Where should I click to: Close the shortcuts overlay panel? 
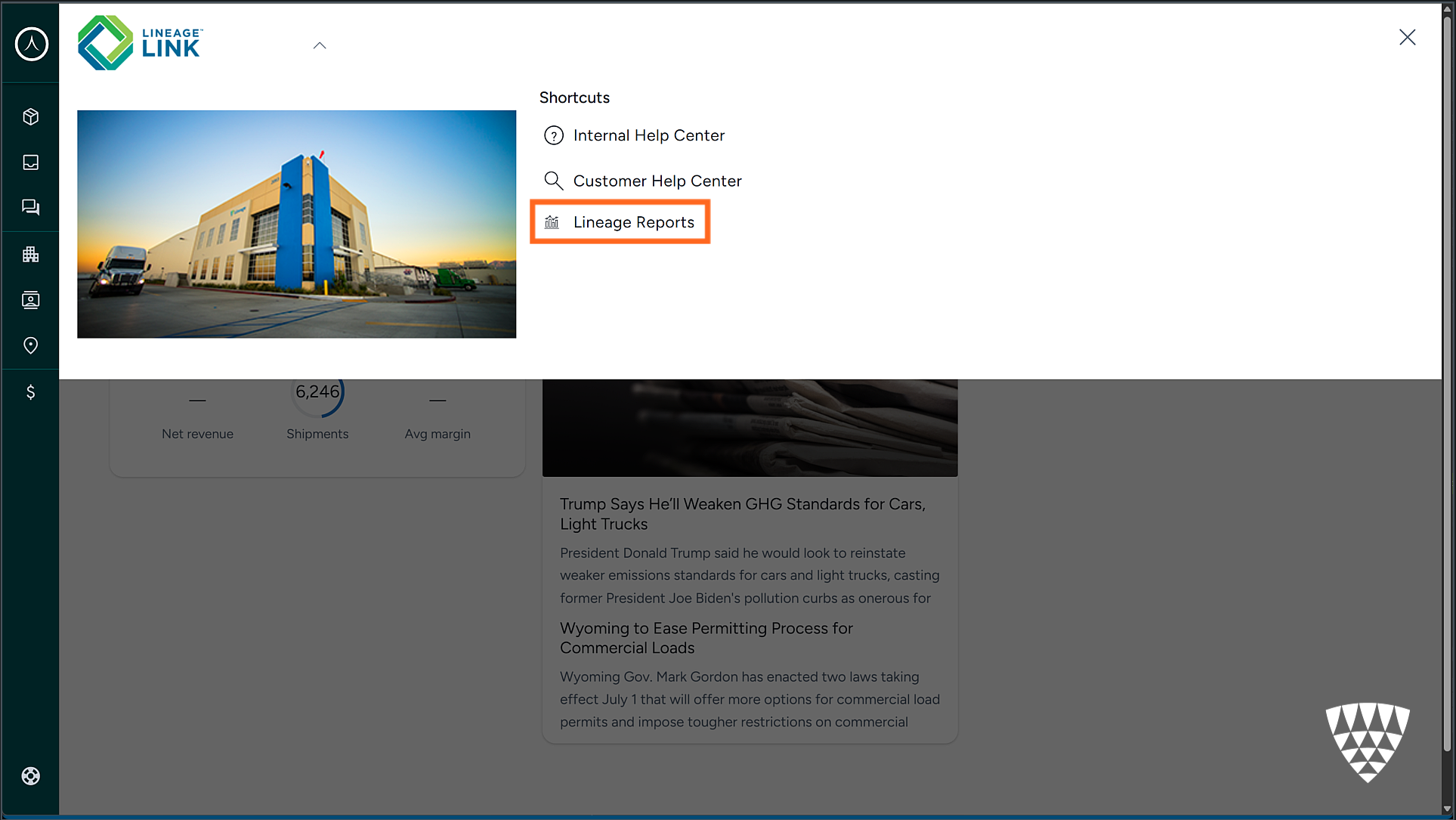(1407, 37)
